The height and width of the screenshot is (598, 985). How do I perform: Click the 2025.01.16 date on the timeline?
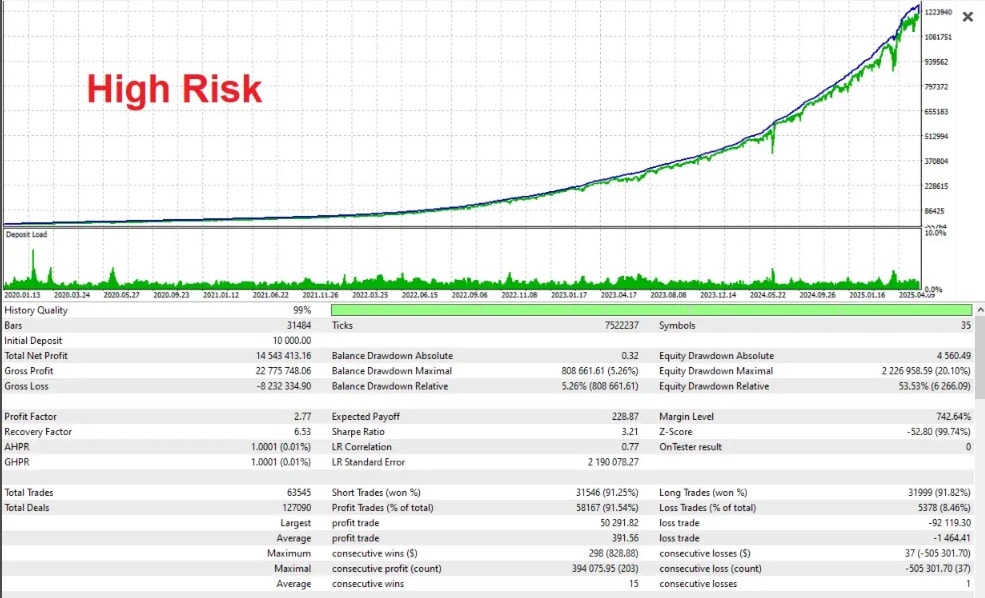(867, 295)
